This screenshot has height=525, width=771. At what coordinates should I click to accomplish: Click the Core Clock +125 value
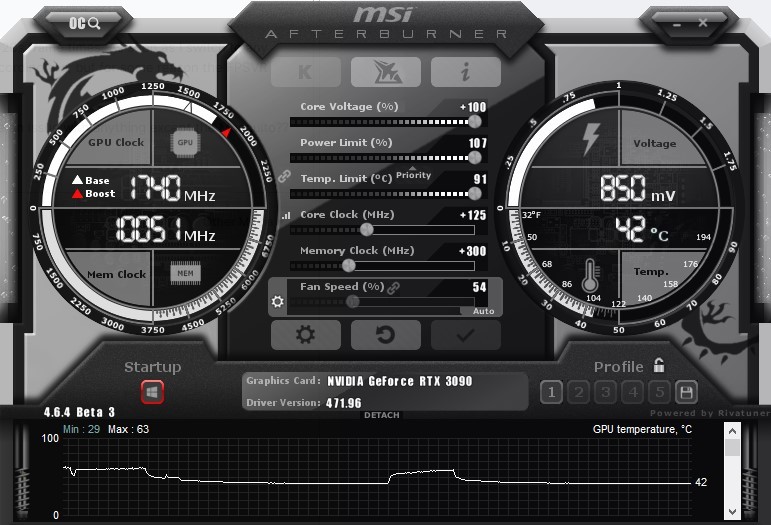coord(473,215)
